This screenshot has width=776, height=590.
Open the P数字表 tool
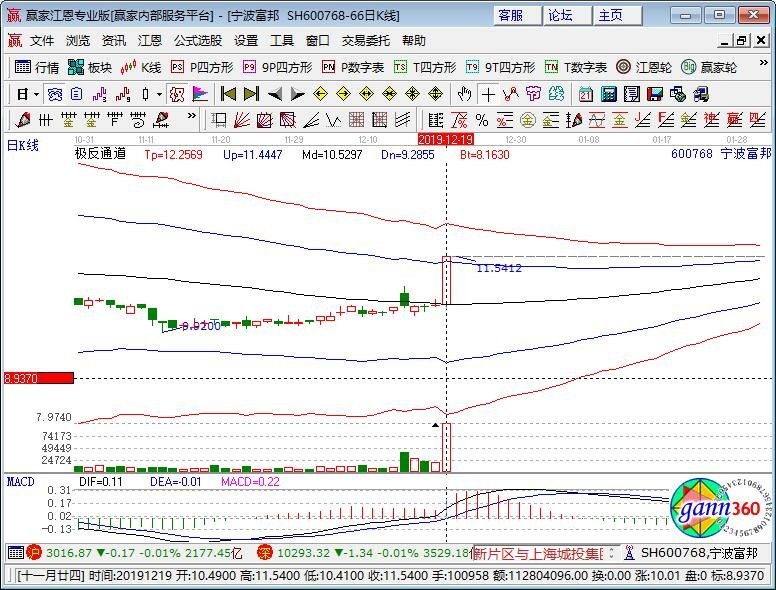353,67
